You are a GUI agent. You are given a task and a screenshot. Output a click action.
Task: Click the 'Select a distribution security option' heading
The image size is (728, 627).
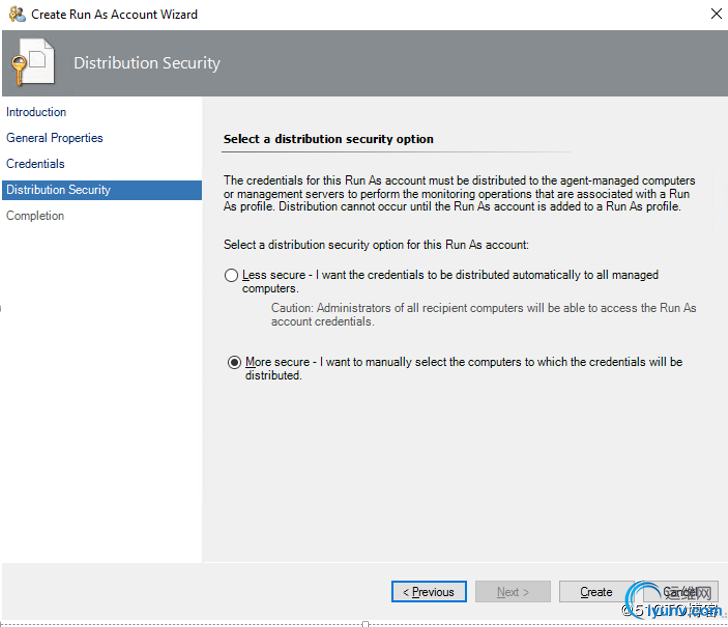(x=328, y=139)
